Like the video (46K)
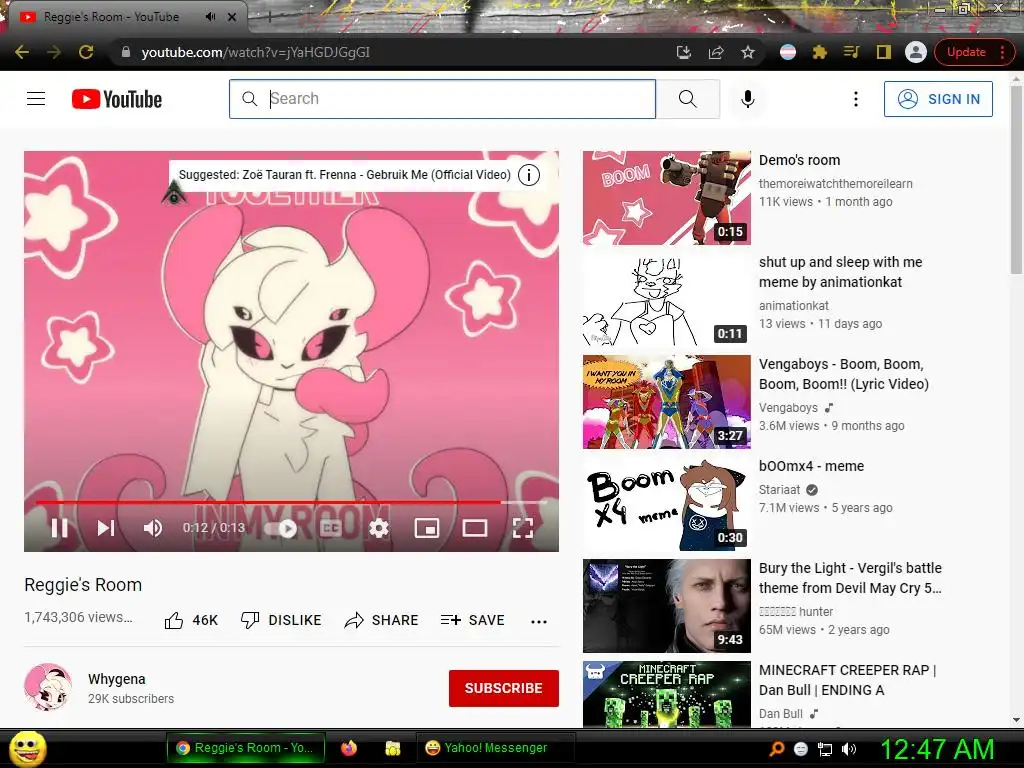 click(x=191, y=620)
